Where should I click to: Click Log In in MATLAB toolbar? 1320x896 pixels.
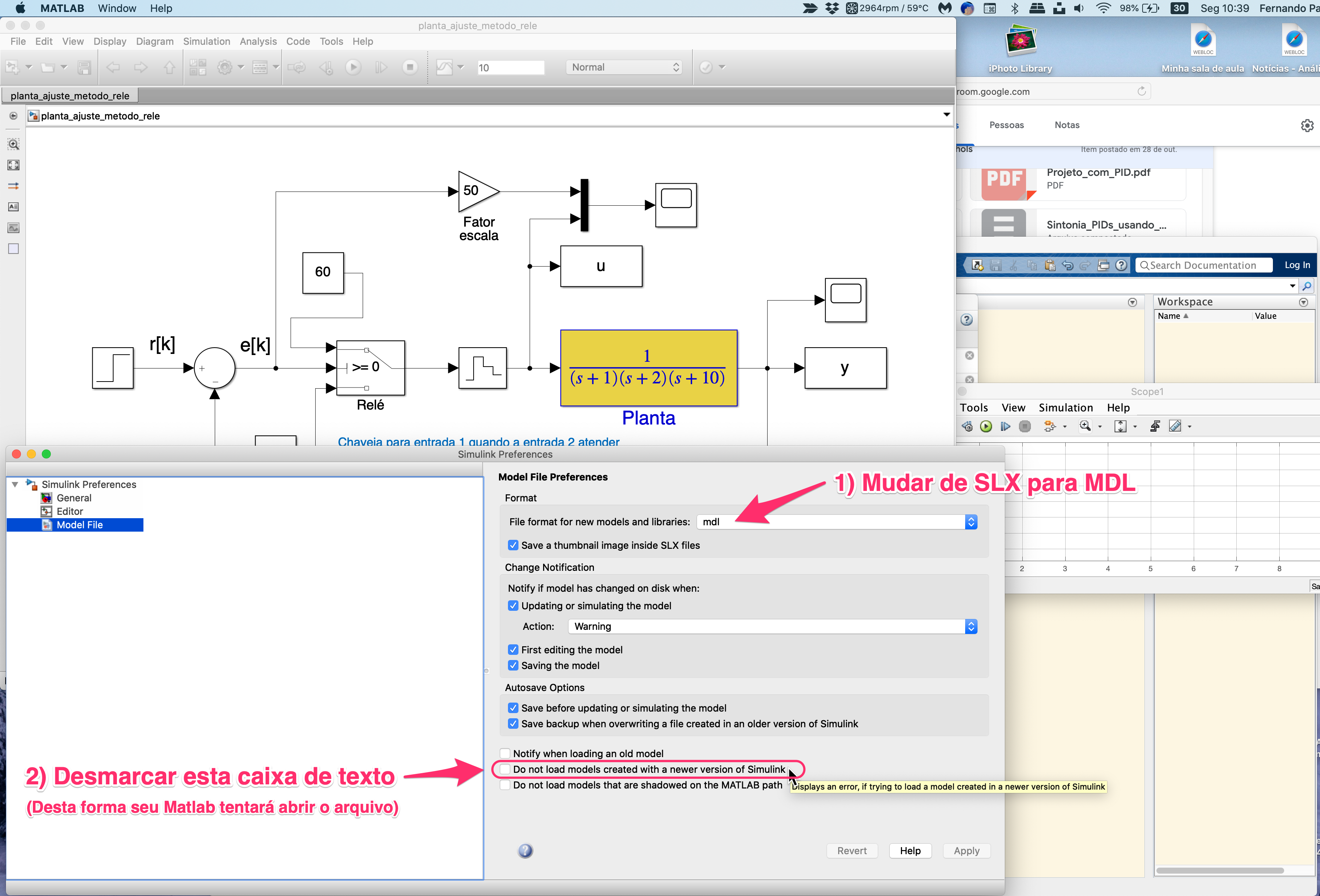(x=1297, y=265)
